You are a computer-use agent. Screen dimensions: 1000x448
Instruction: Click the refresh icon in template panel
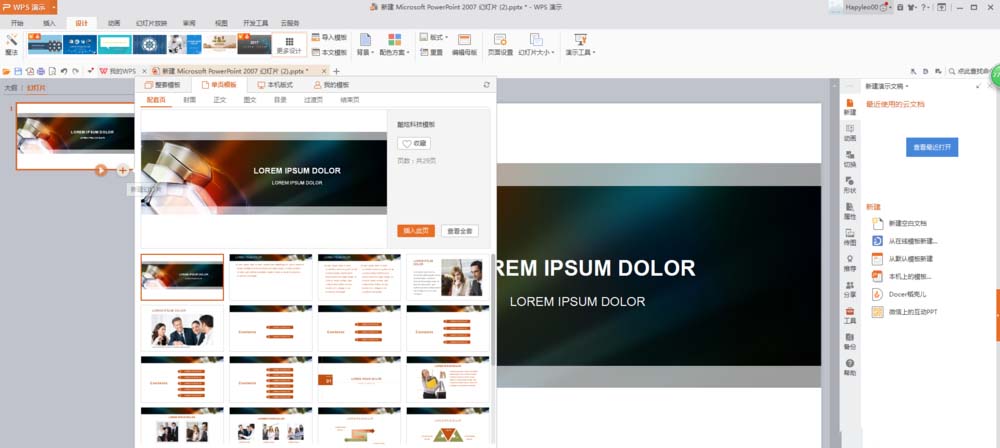pos(486,85)
